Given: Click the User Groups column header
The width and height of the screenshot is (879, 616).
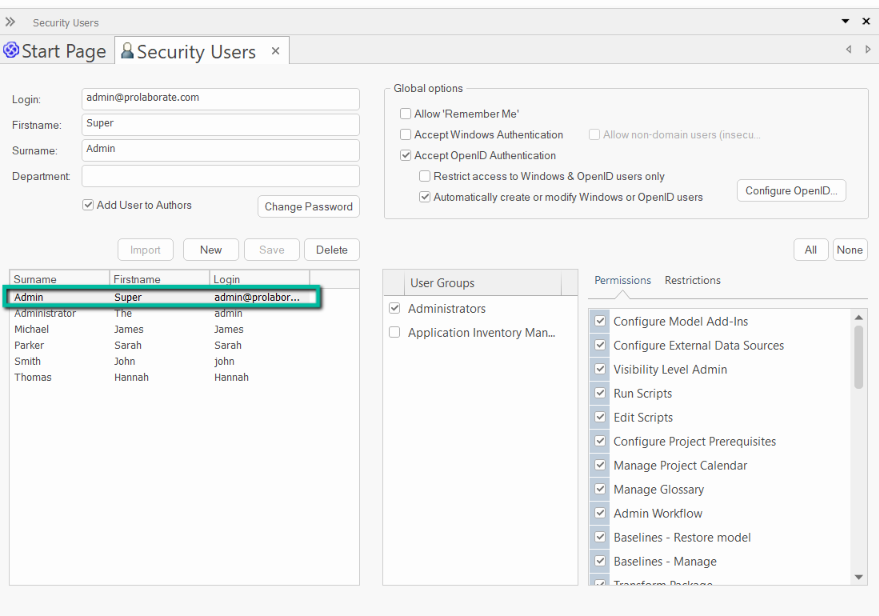Looking at the screenshot, I should point(482,283).
